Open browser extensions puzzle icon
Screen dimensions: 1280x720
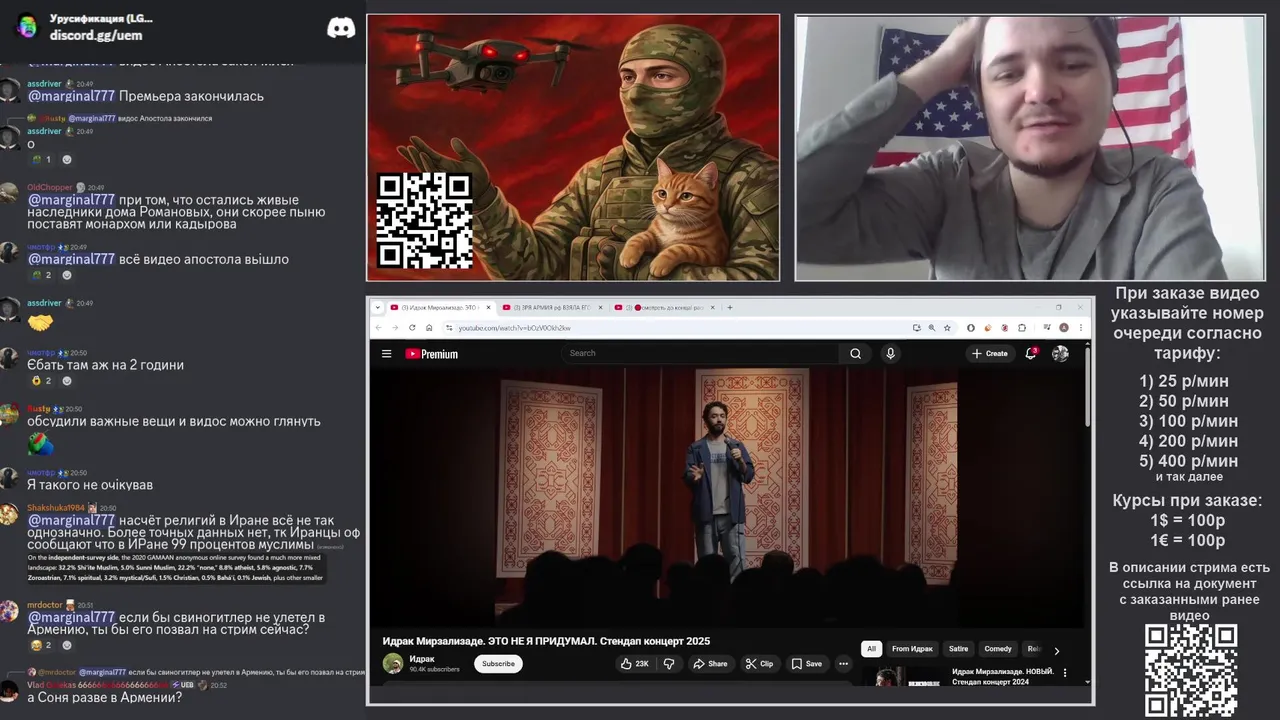point(1022,327)
